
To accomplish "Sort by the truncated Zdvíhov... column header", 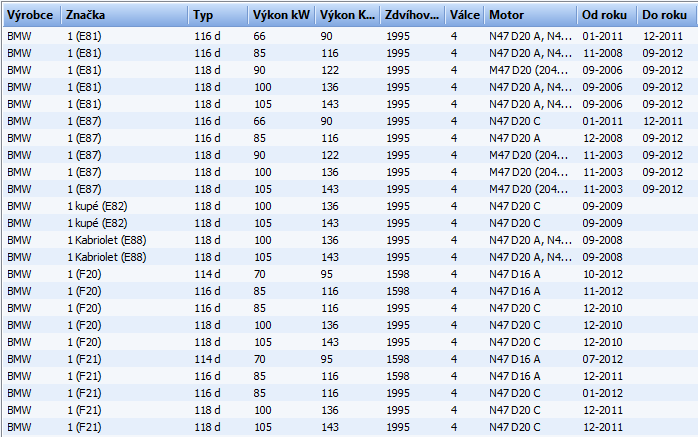I will [413, 16].
